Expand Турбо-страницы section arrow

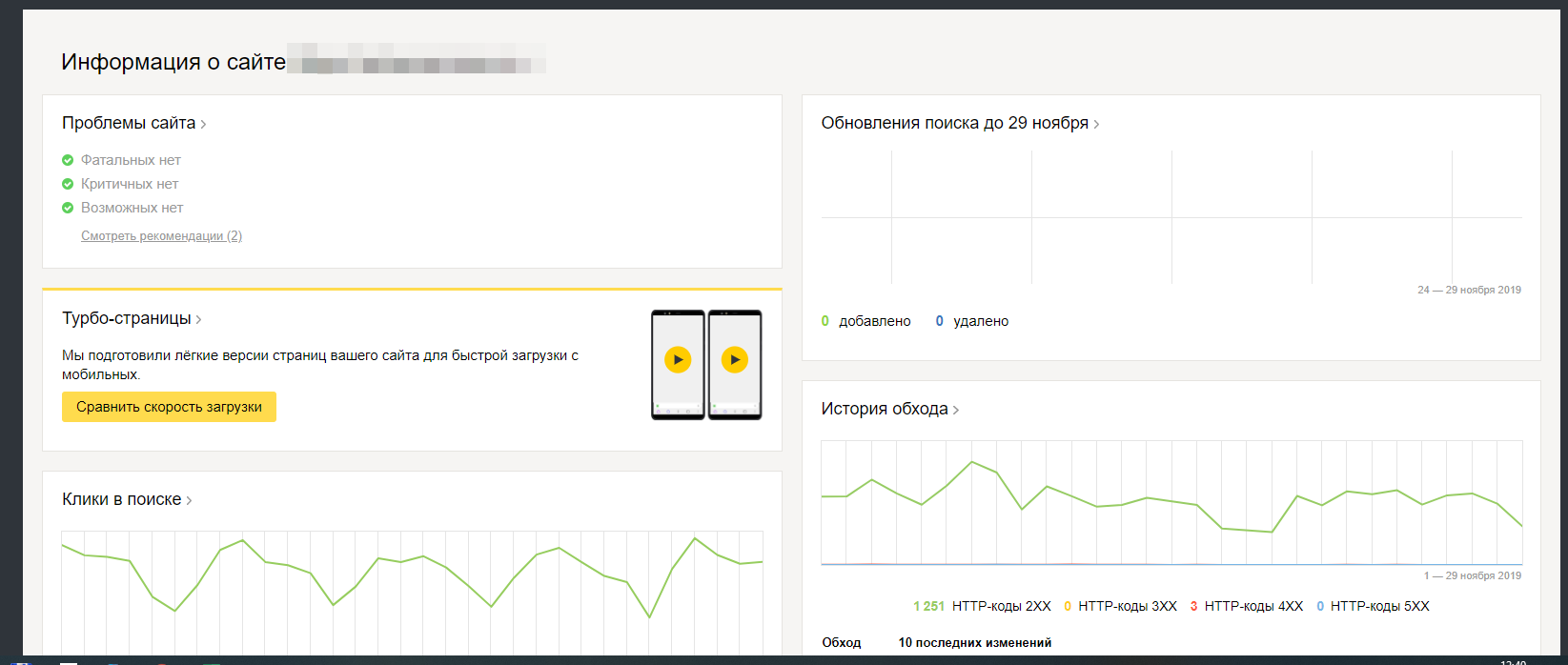pos(198,319)
